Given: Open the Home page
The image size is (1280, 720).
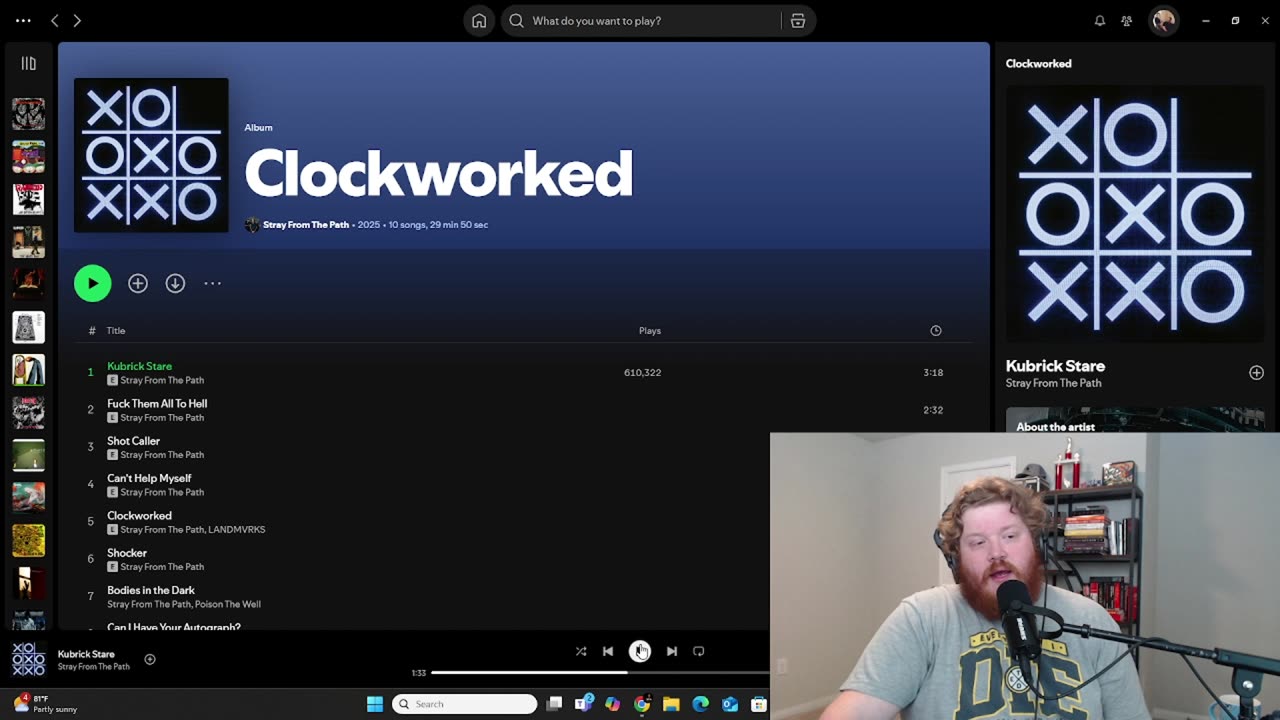Looking at the screenshot, I should click(x=479, y=21).
